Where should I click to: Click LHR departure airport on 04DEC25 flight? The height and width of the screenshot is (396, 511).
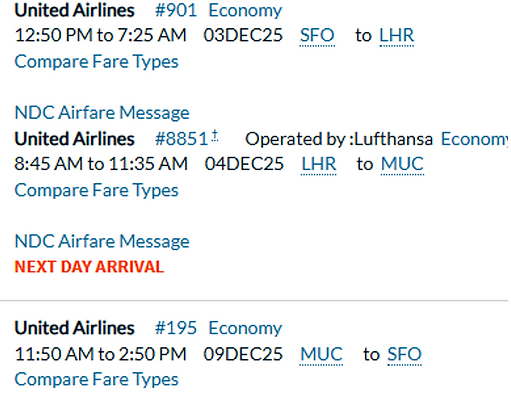[x=319, y=164]
